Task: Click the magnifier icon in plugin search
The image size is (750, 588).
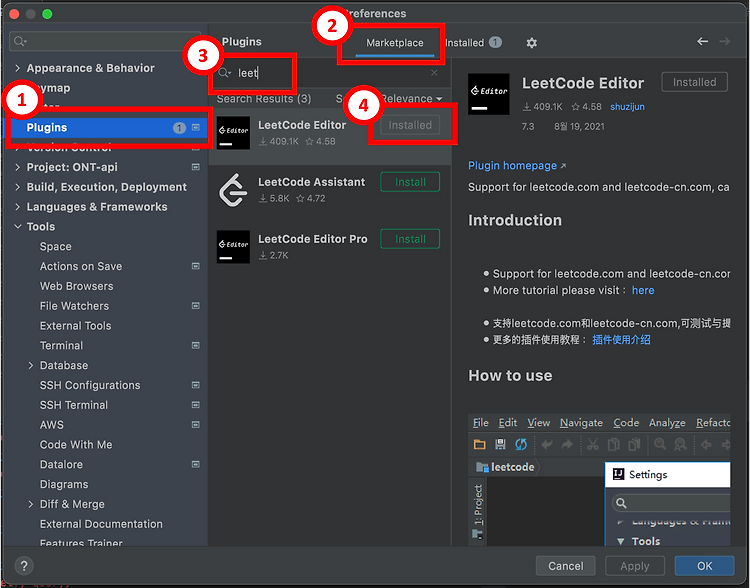Action: click(x=224, y=73)
